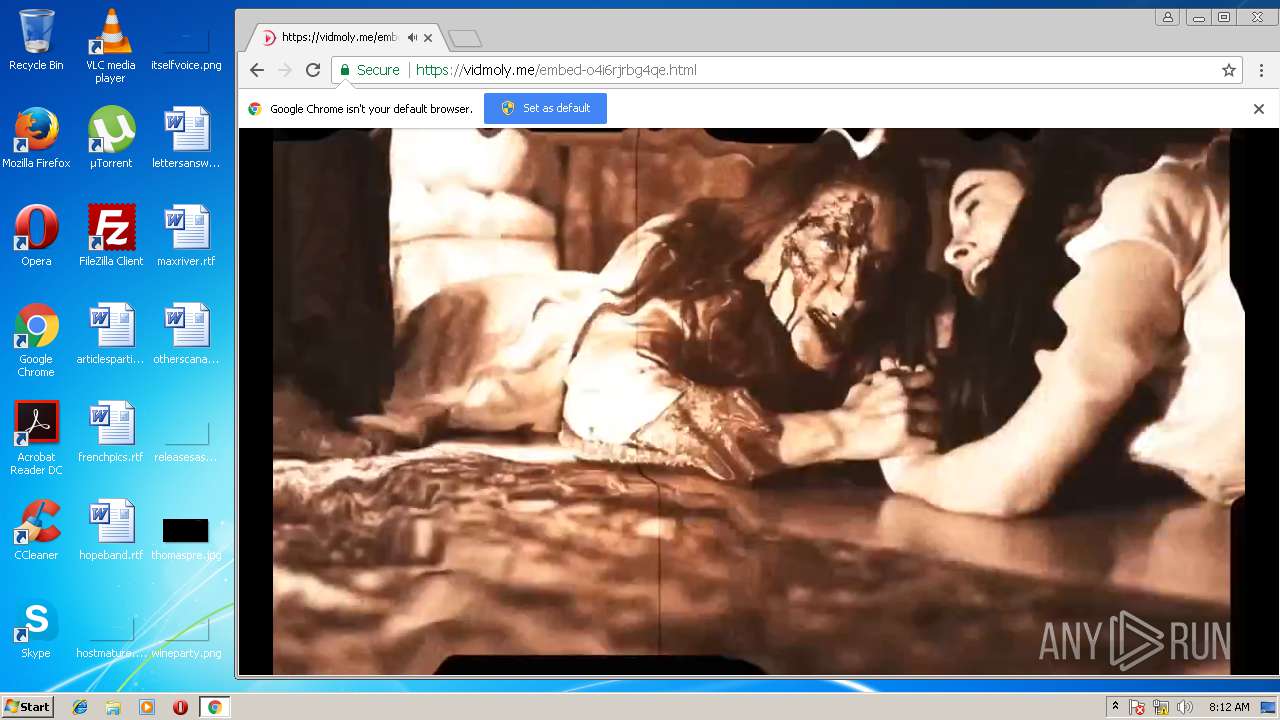Open the system volume control

point(1185,707)
